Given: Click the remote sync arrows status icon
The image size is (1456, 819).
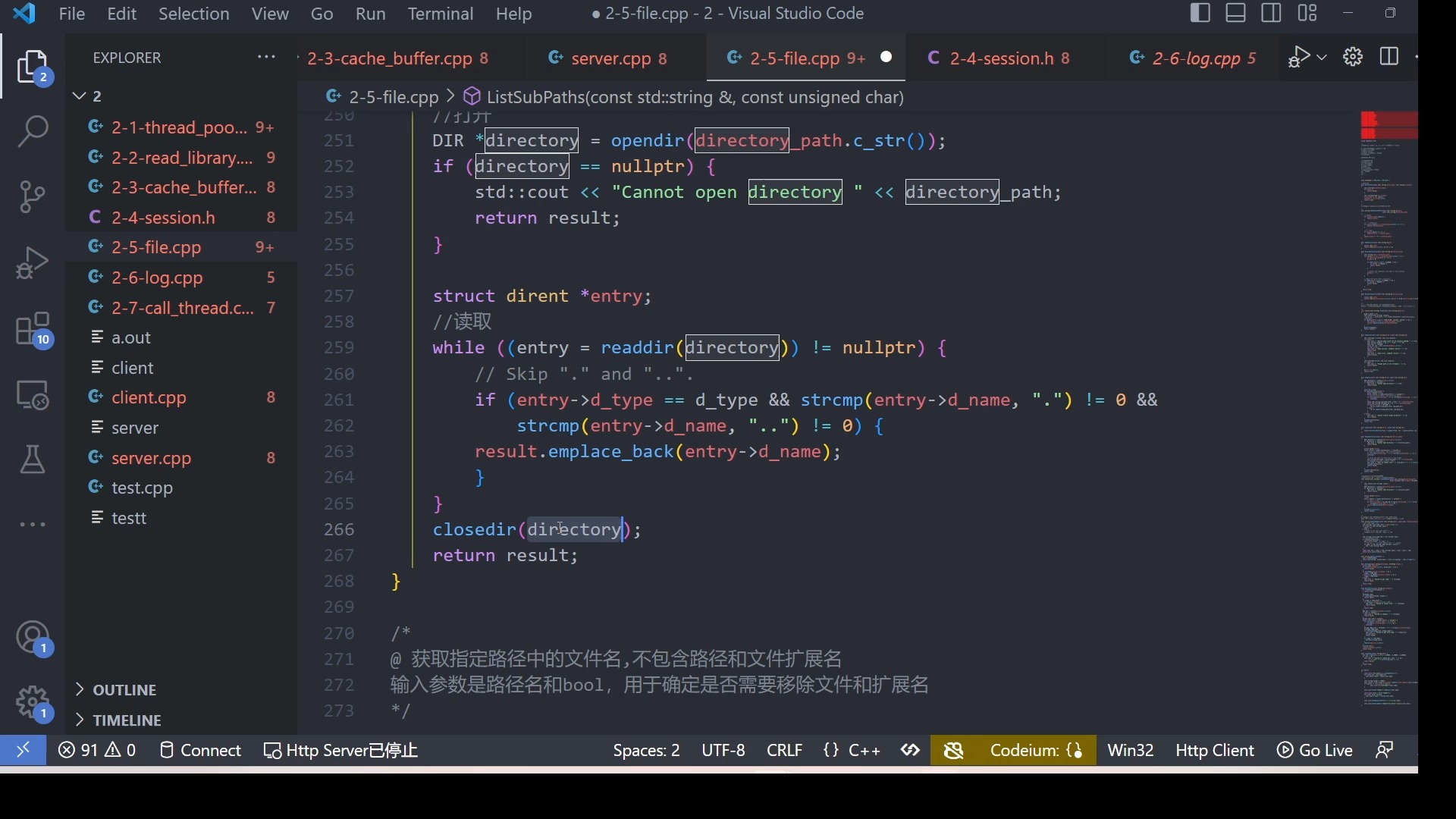Looking at the screenshot, I should 912,751.
